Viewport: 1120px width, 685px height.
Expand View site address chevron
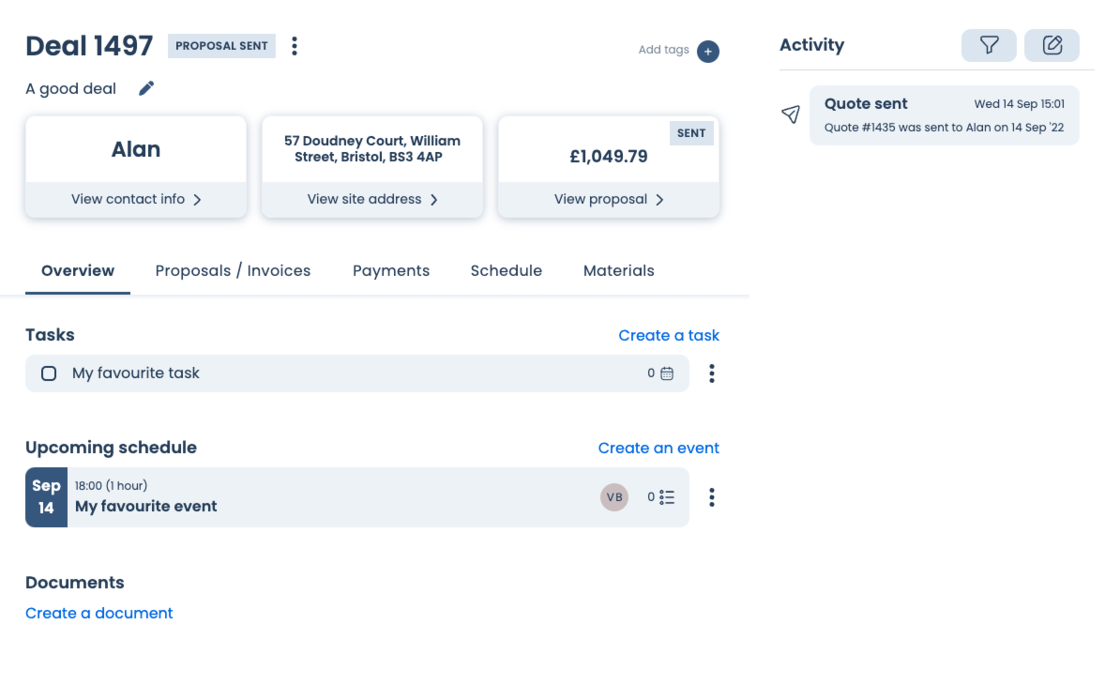point(434,200)
